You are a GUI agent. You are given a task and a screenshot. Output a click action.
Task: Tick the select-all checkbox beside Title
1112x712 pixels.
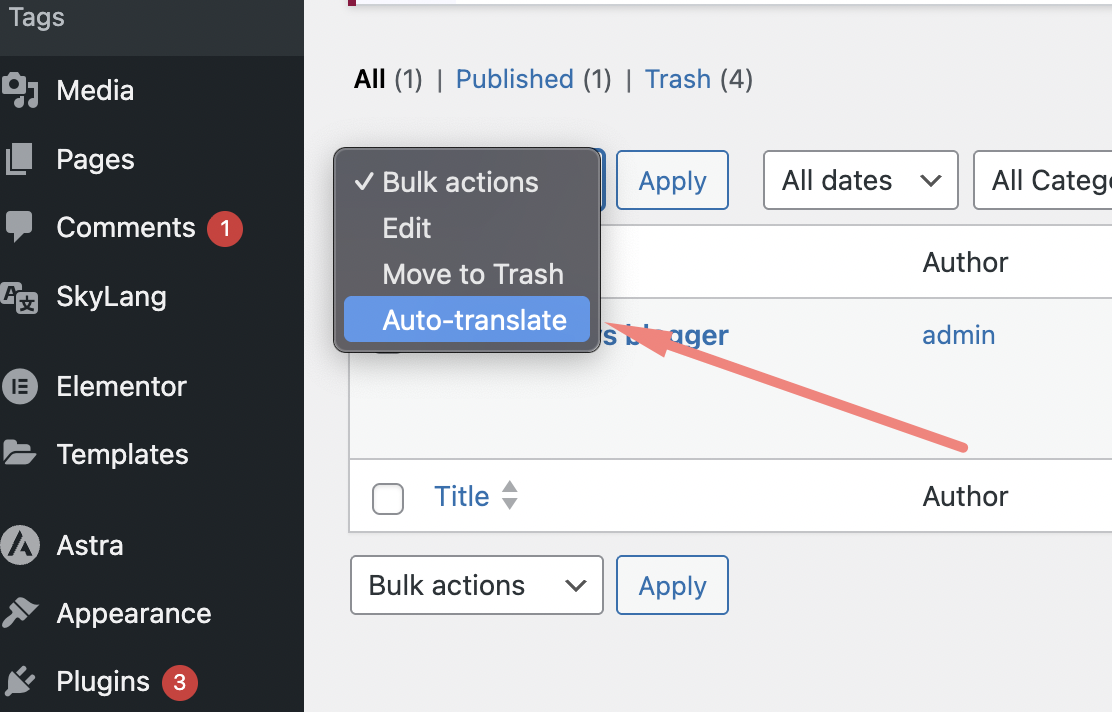pos(388,498)
